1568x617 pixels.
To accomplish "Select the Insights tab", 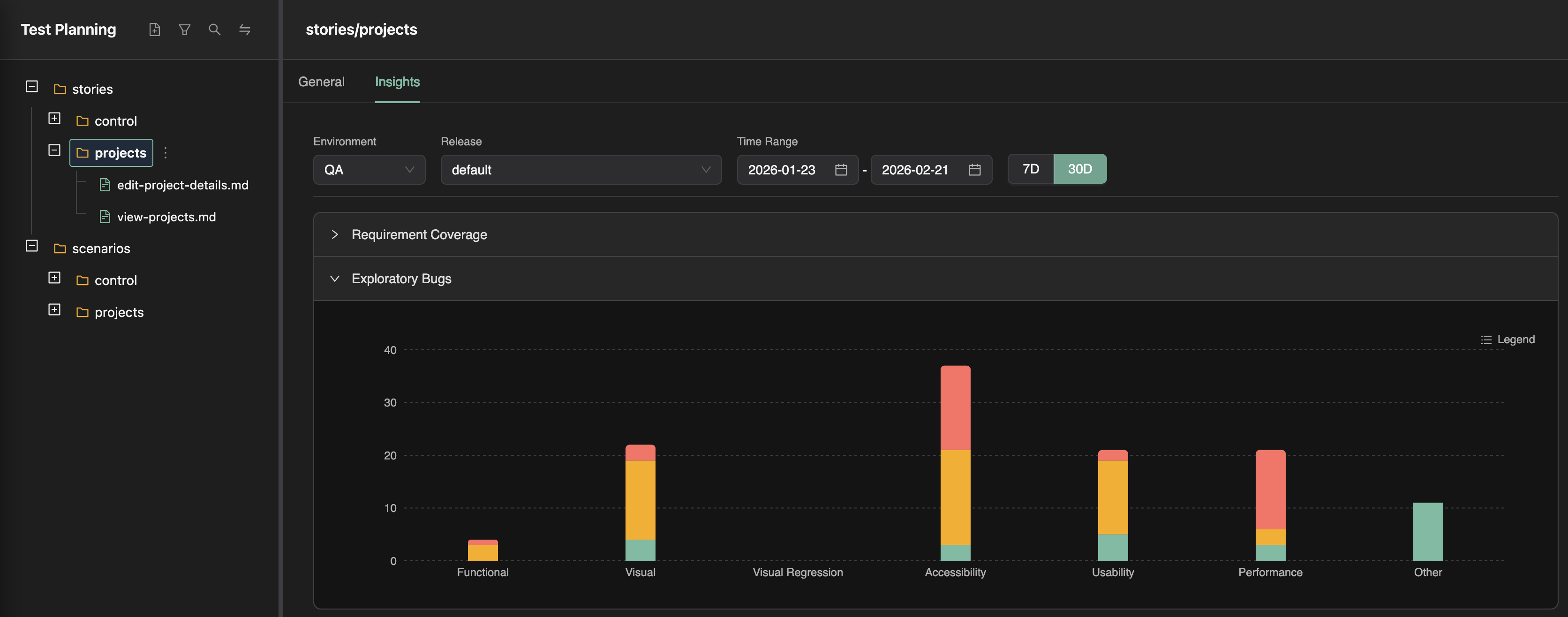I will point(397,82).
